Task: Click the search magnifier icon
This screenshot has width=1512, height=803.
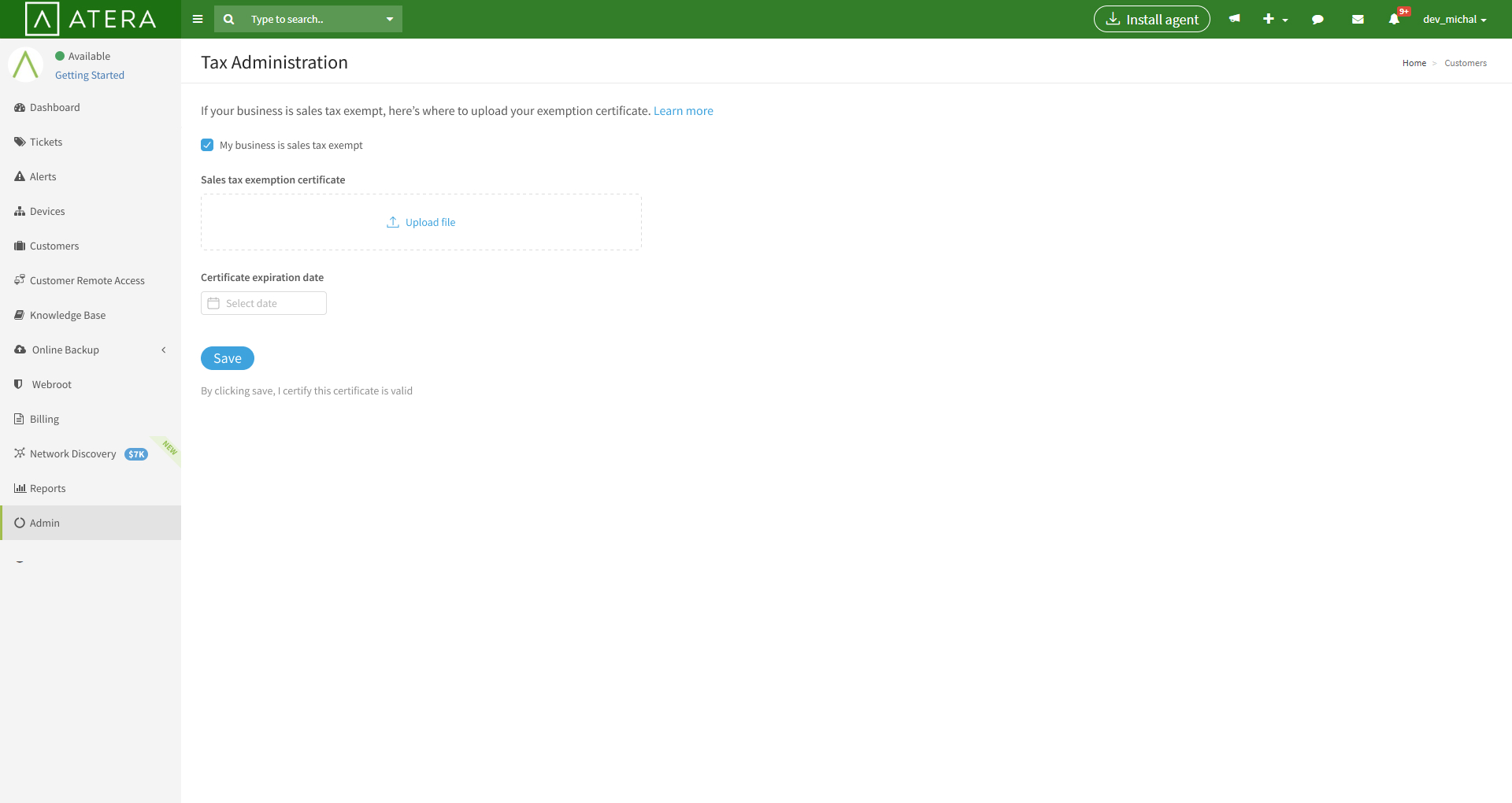Action: click(228, 19)
